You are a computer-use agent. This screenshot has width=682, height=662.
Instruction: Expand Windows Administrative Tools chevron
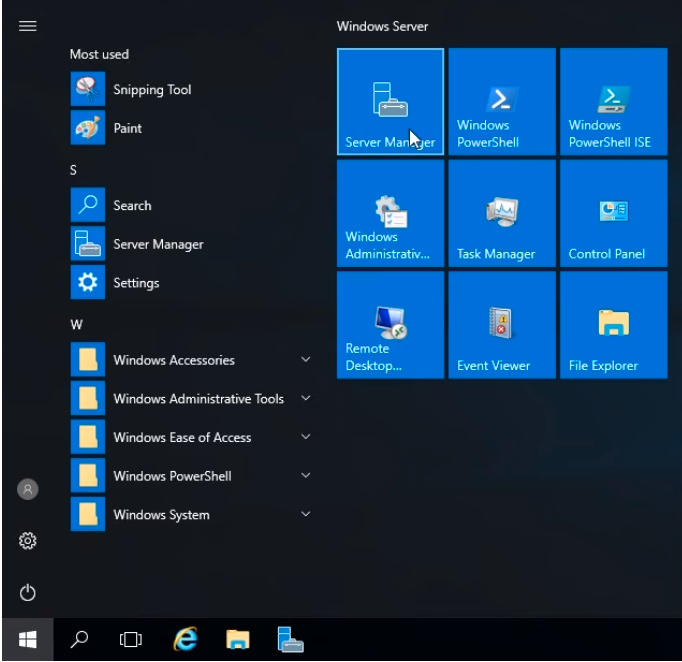tap(306, 398)
